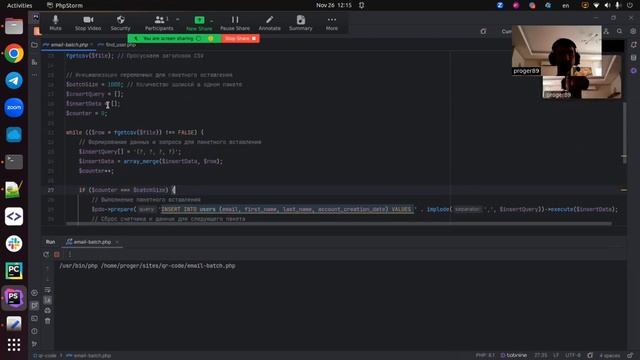Open the Notifications bell in right sidebar
The image size is (640, 360).
(633, 44)
